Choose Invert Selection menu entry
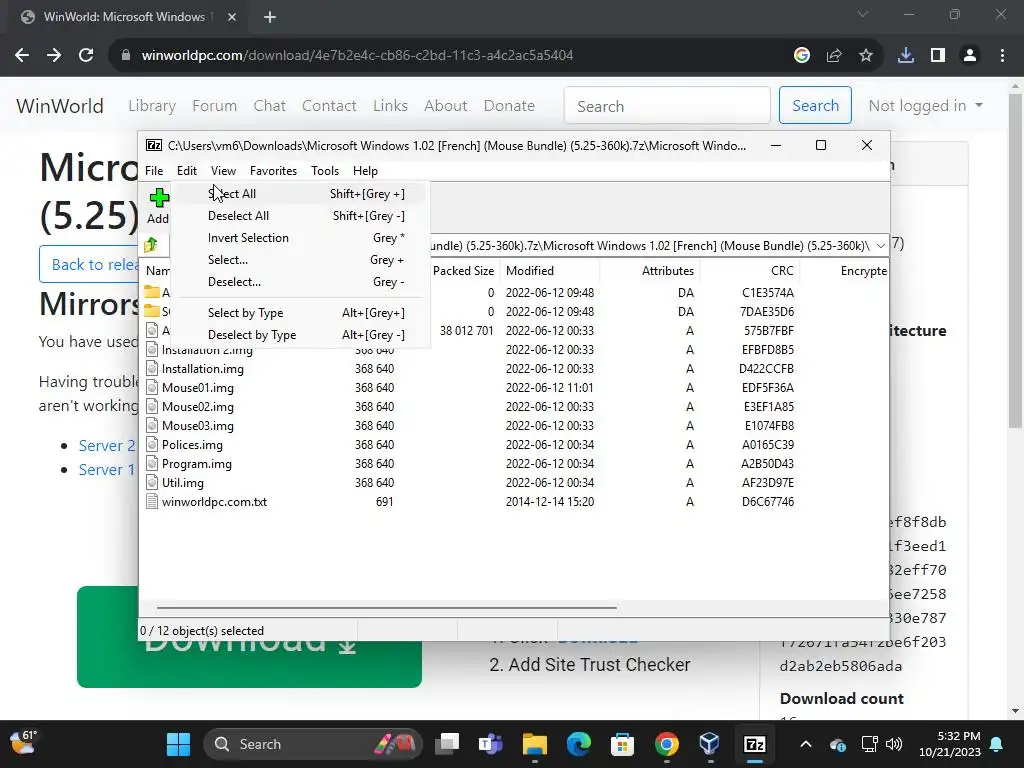Image resolution: width=1024 pixels, height=768 pixels. pyautogui.click(x=302, y=238)
